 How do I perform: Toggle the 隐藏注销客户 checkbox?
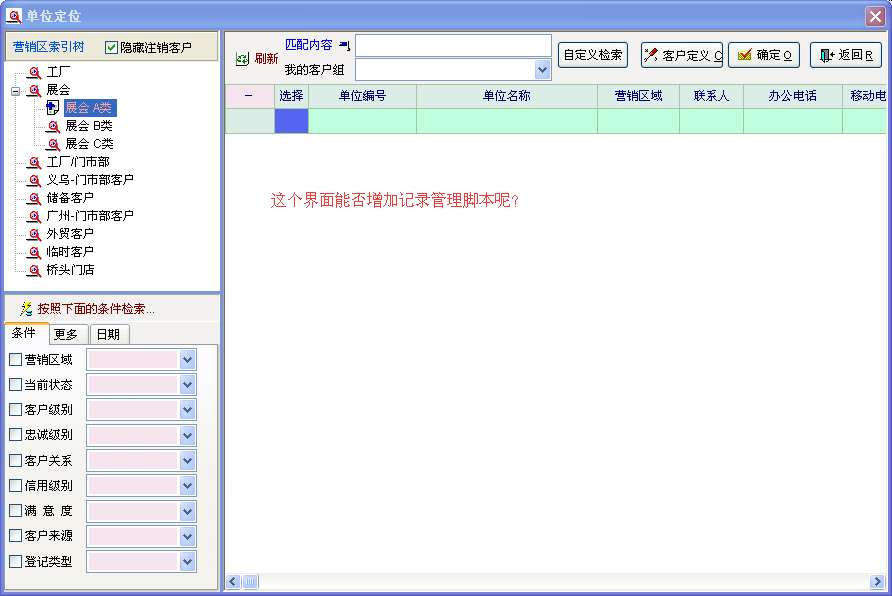pyautogui.click(x=111, y=47)
